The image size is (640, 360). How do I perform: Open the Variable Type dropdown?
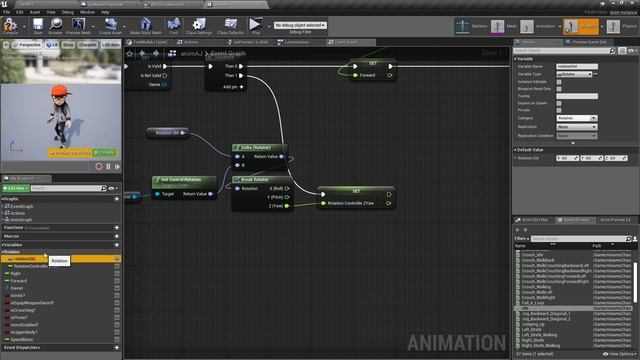click(x=574, y=74)
